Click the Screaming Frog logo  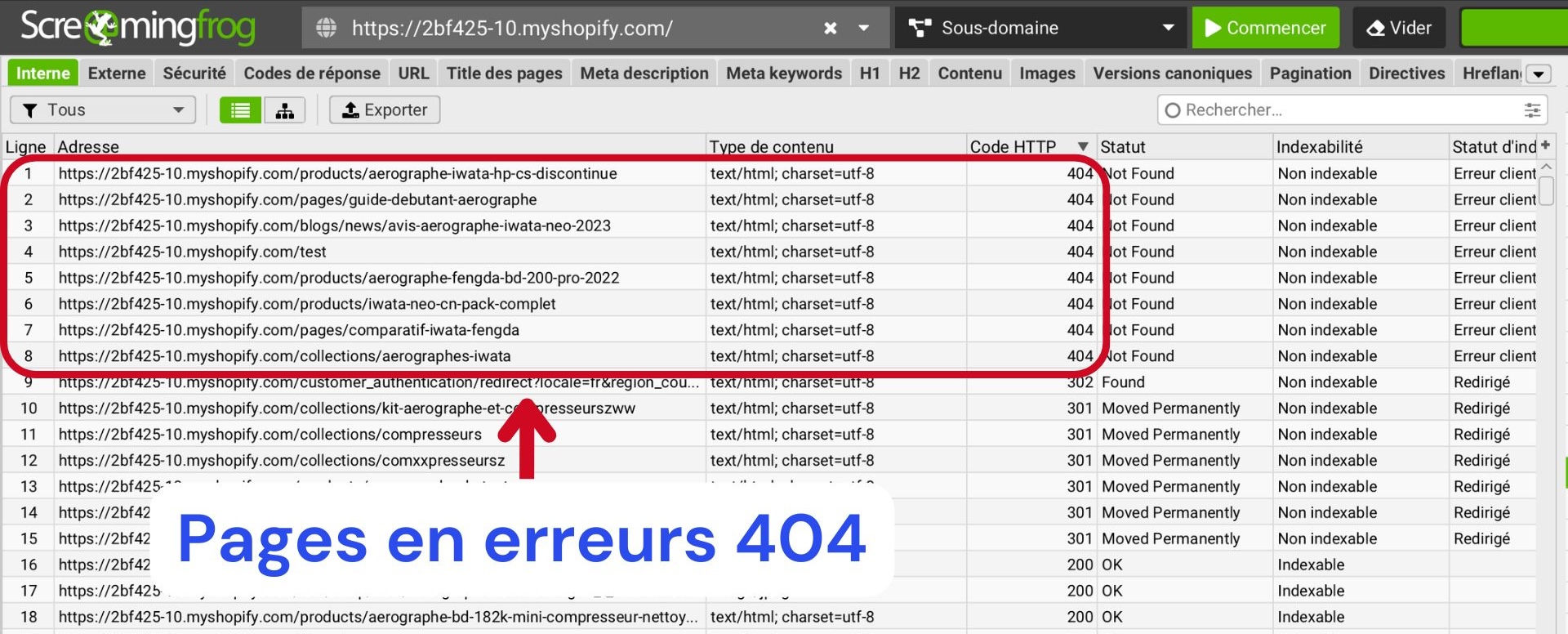point(137,28)
